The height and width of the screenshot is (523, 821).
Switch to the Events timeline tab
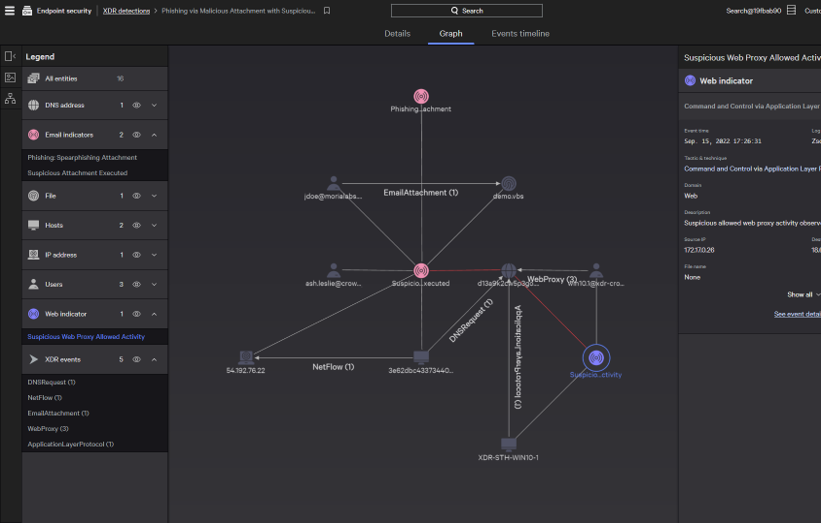[x=520, y=34]
